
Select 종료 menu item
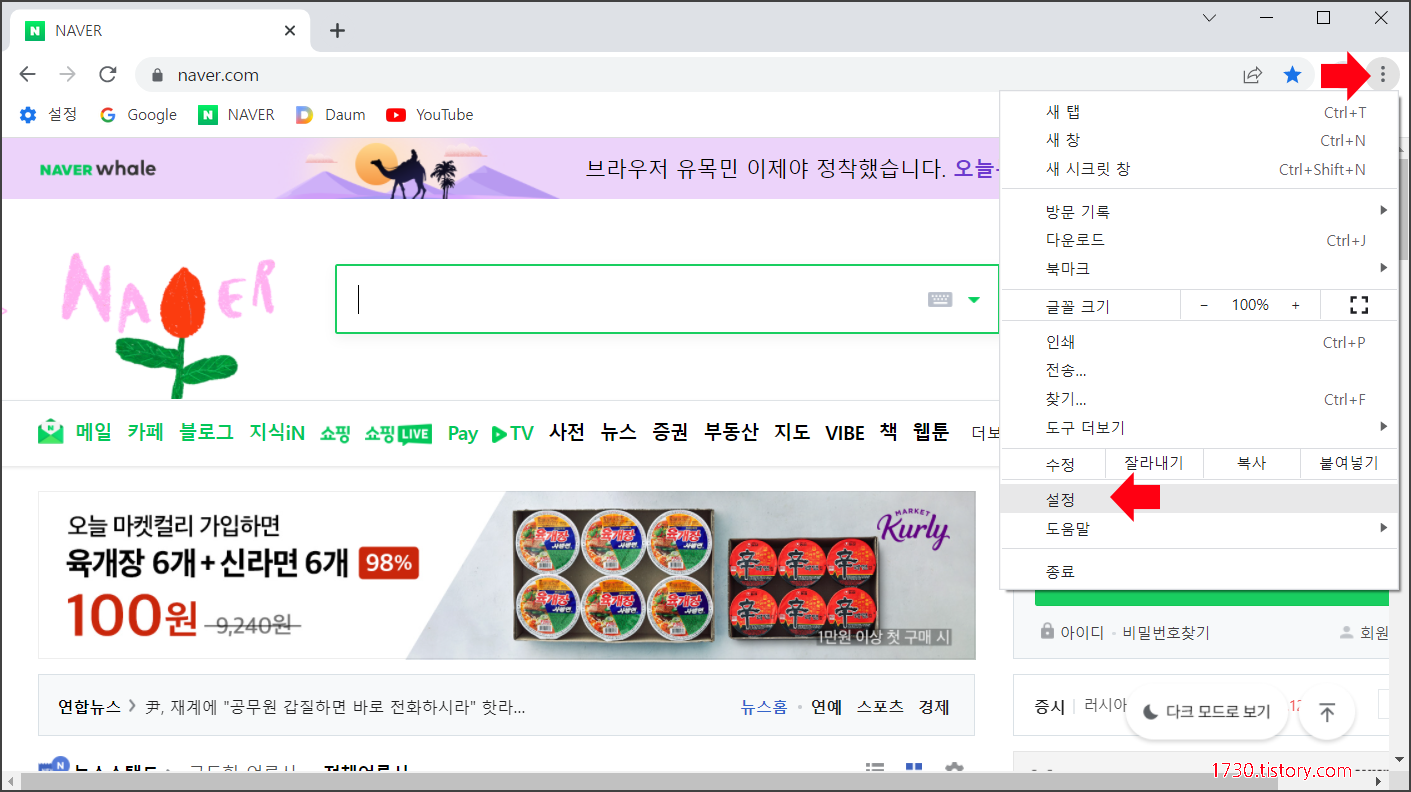click(x=1199, y=571)
